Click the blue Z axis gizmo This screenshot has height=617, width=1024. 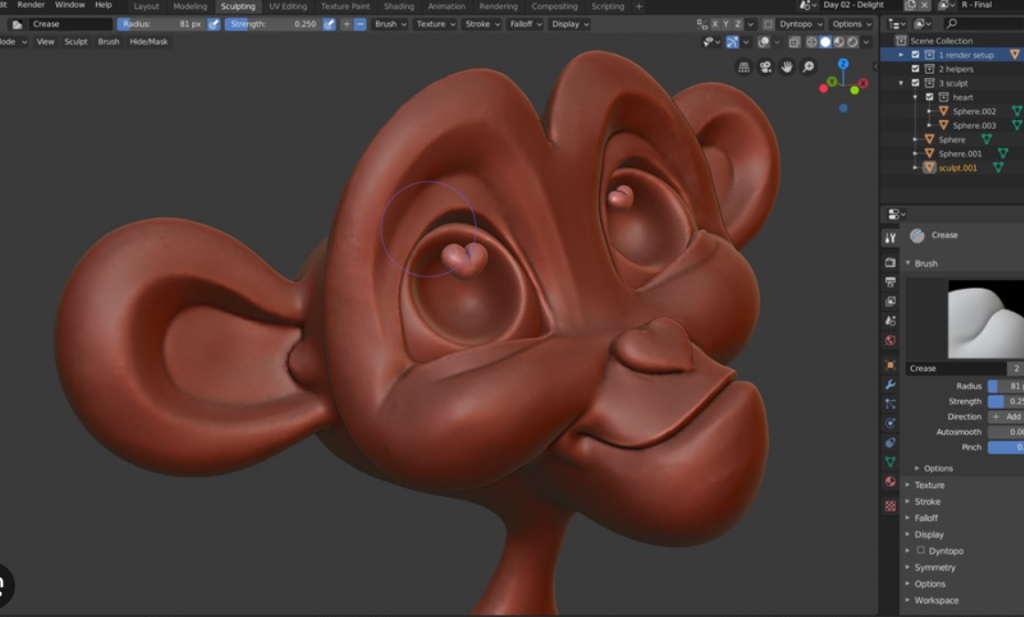(x=843, y=63)
